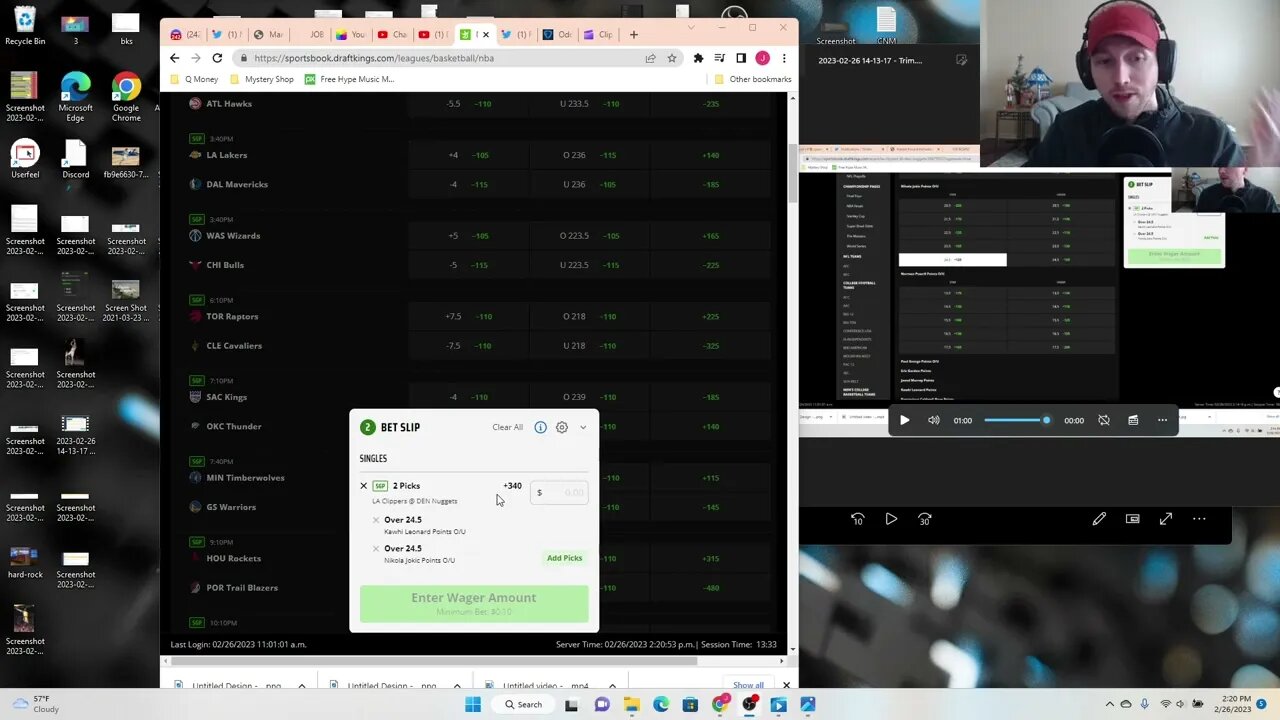
Task: Open TOR Raptors team link
Action: point(232,317)
